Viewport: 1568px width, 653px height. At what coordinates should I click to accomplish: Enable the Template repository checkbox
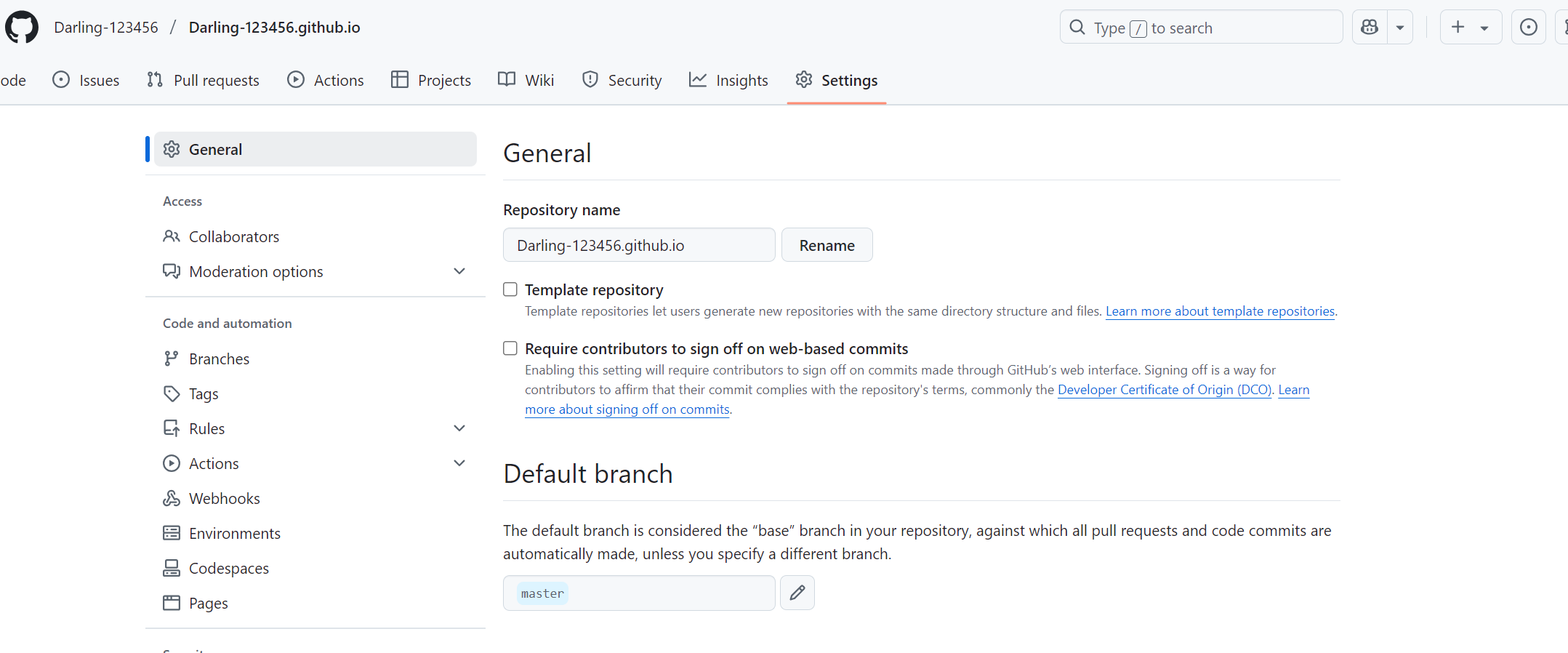click(x=510, y=289)
